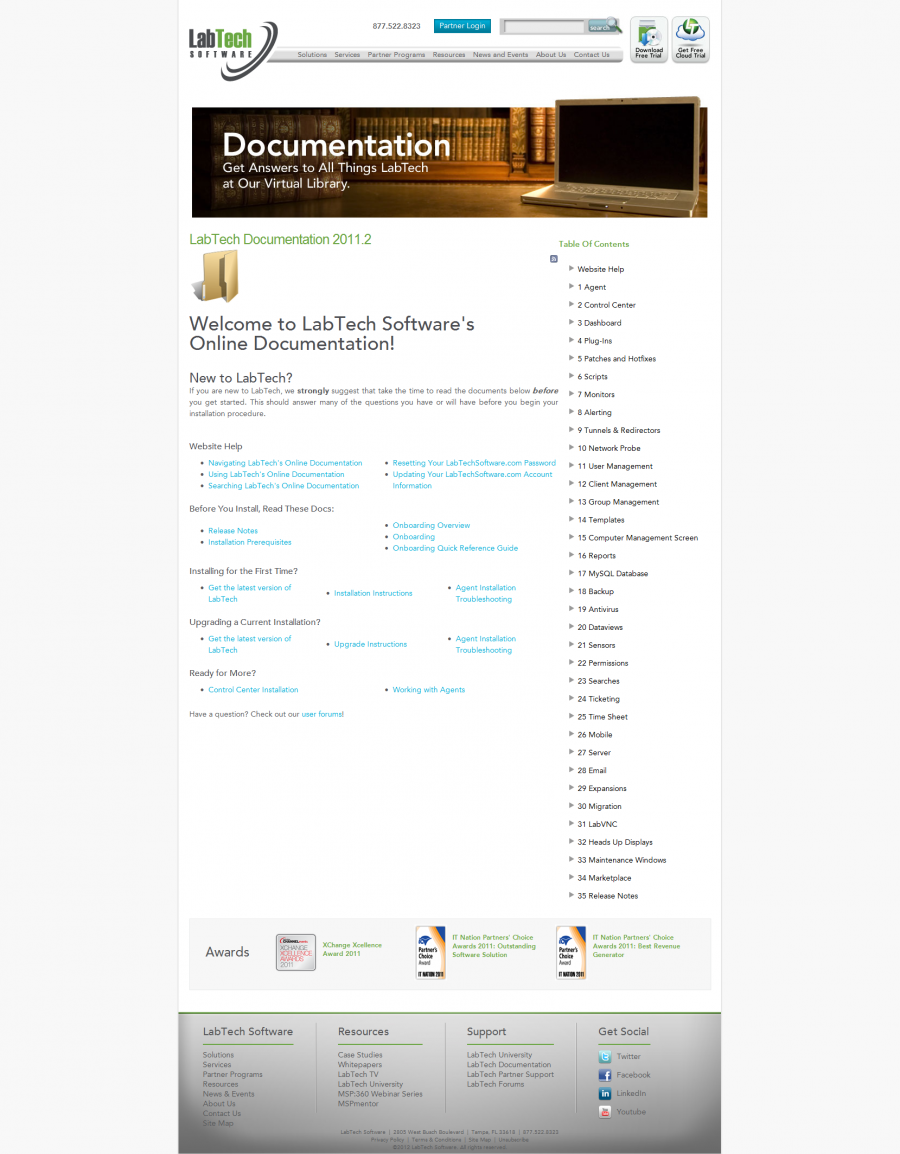900x1154 pixels.
Task: Expand the 5 Patches and Hotfixes arrow
Action: [x=571, y=358]
